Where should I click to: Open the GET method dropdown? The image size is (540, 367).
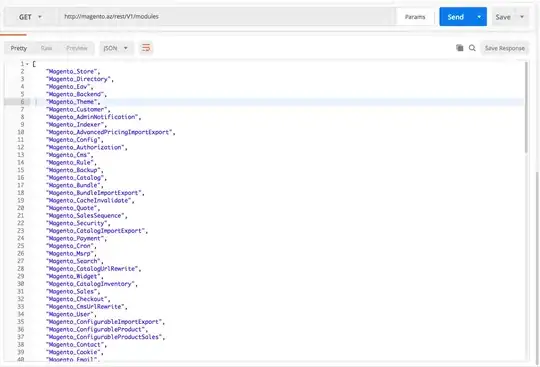click(x=30, y=17)
